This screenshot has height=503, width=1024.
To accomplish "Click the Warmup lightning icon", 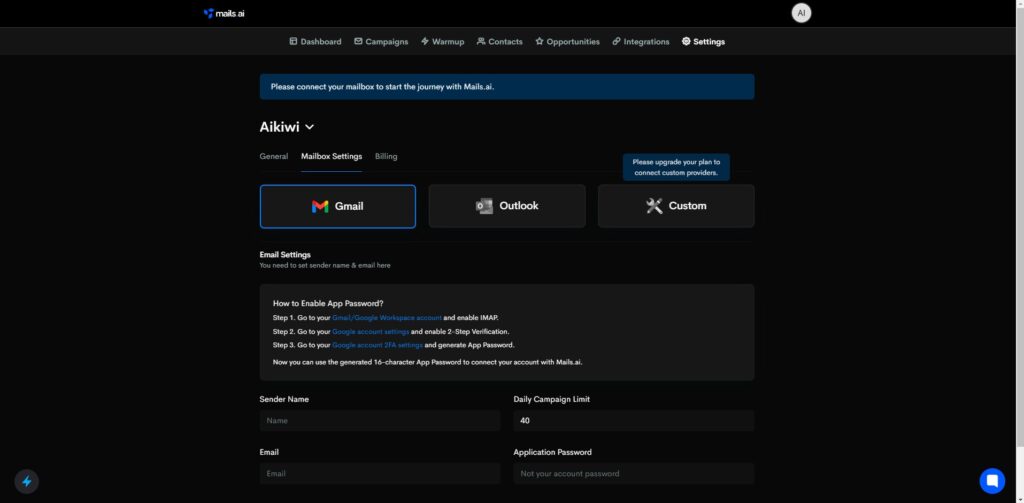I will click(x=424, y=41).
